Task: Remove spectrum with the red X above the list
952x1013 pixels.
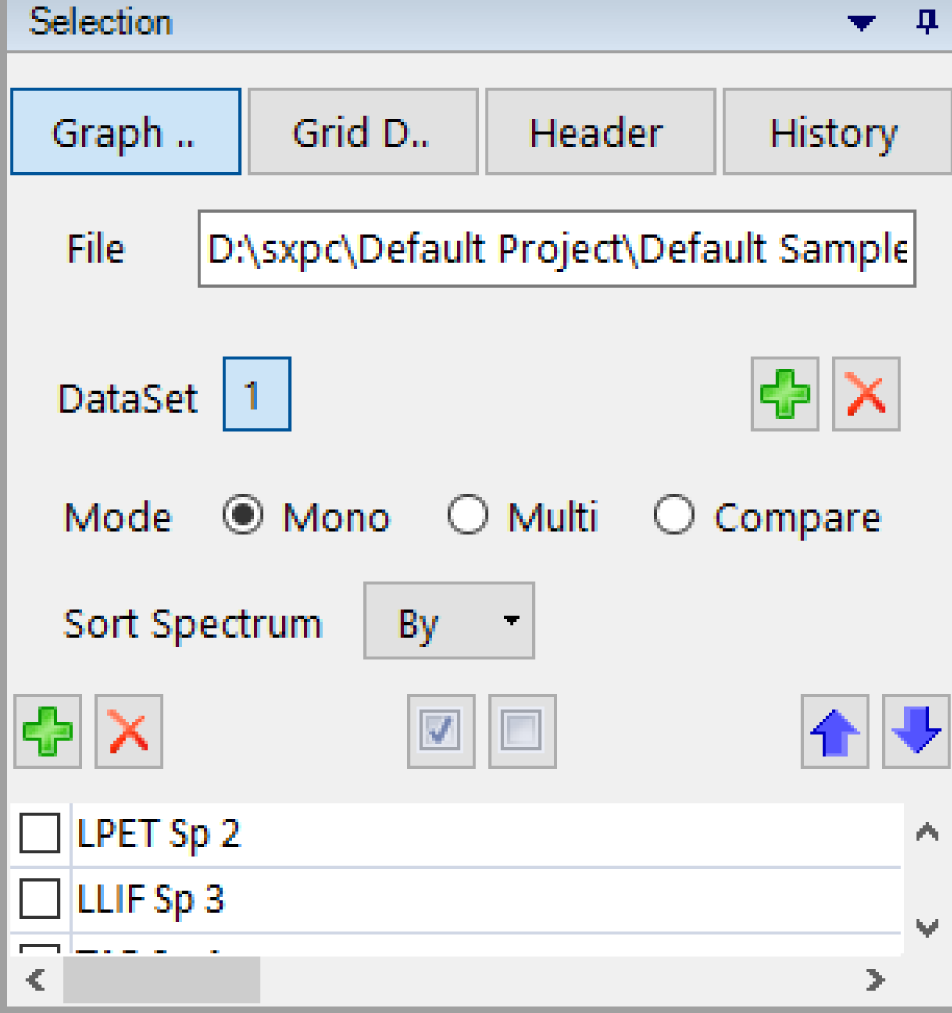Action: (129, 731)
